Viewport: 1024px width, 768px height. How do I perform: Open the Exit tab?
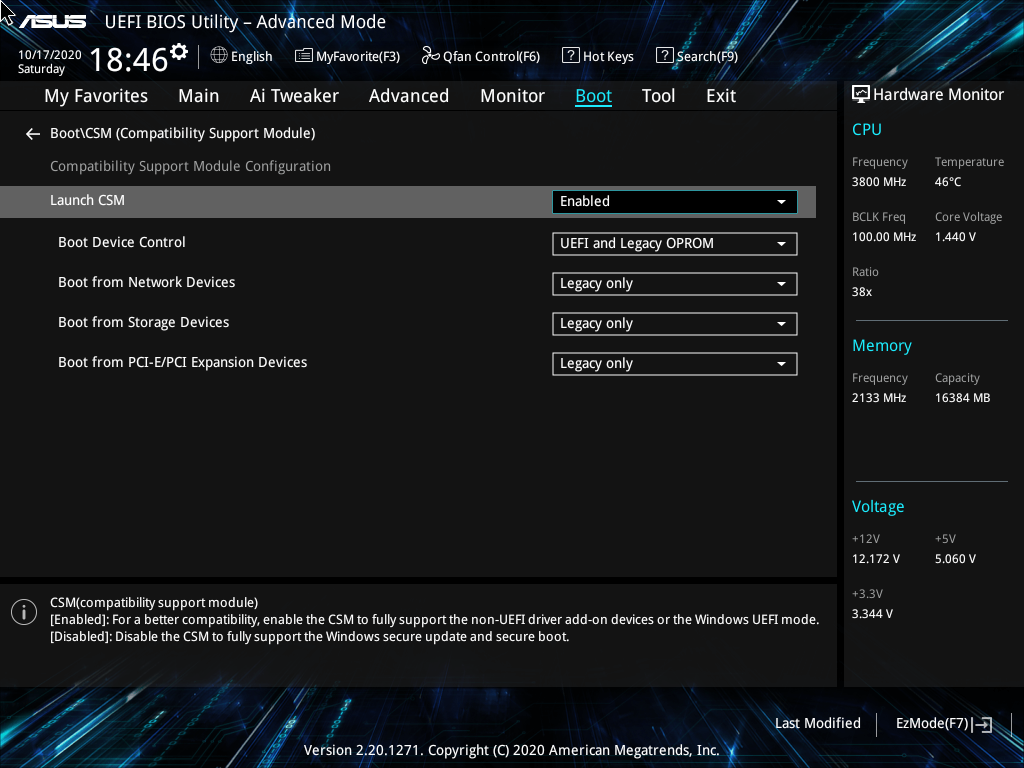click(x=721, y=96)
